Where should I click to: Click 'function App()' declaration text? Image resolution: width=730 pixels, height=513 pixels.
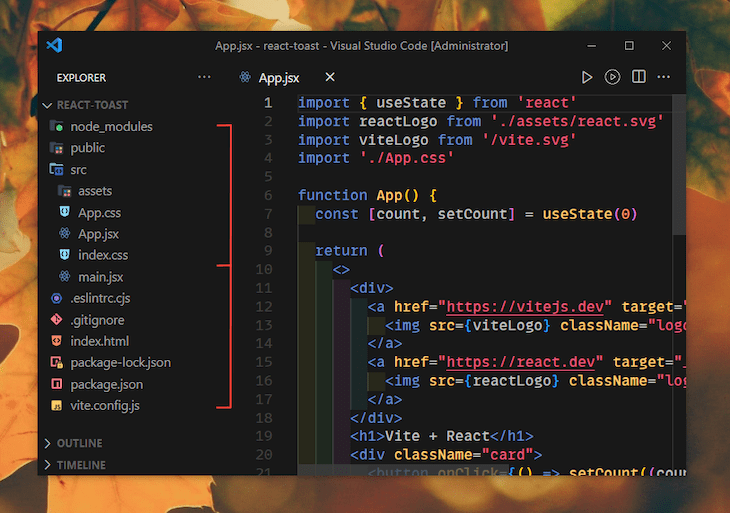click(x=358, y=196)
